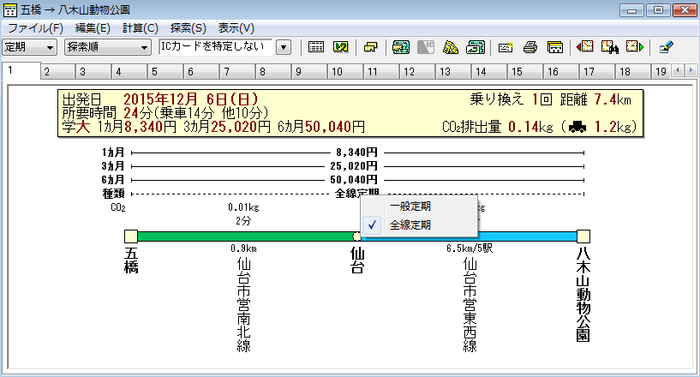700x377 pixels.
Task: Switch to route tab 2
Action: click(x=58, y=72)
